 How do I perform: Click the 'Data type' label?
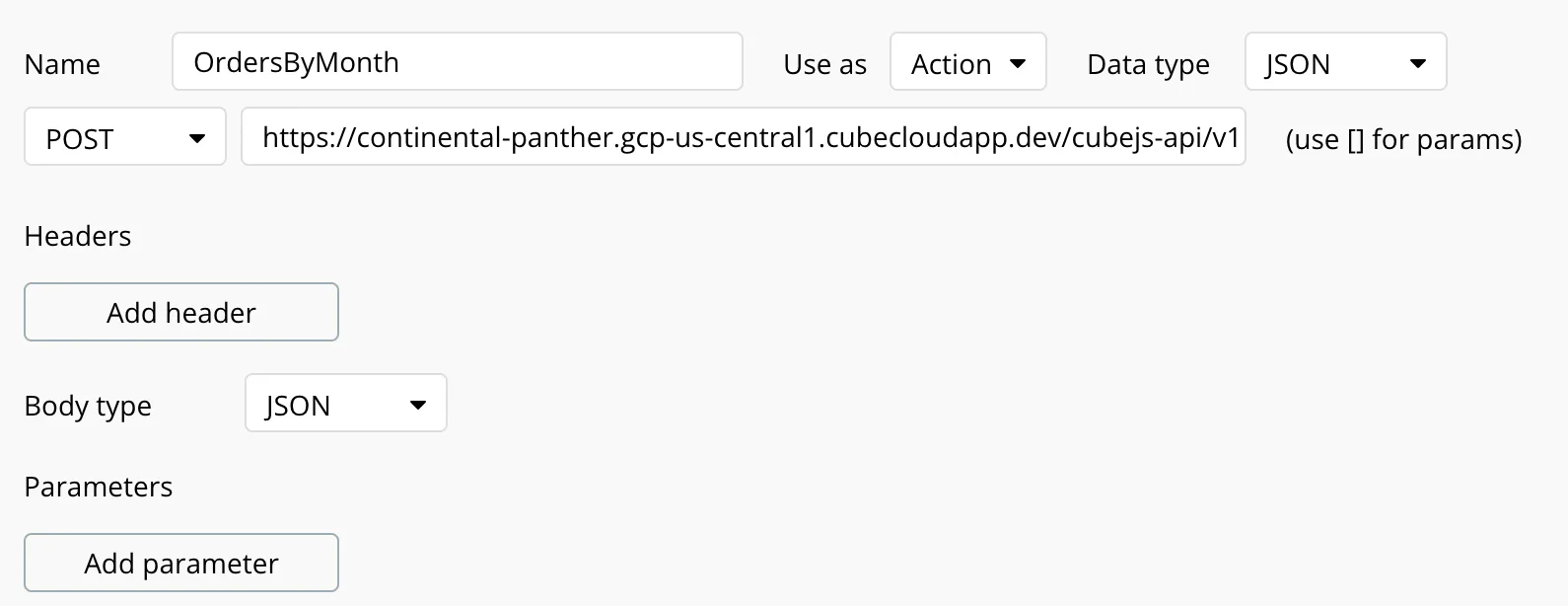pos(1148,64)
